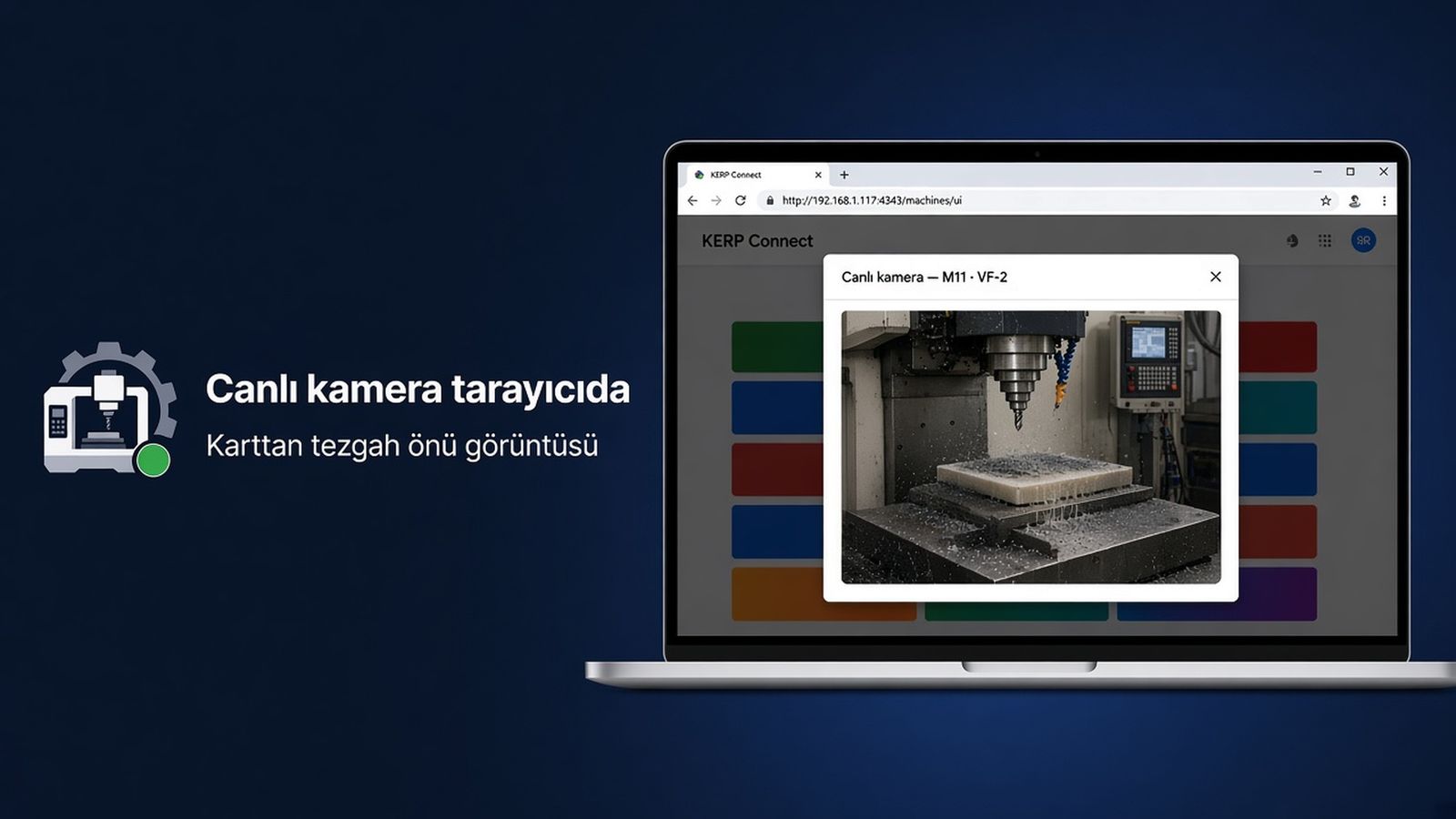Viewport: 1456px width, 819px height.
Task: Open a new browser tab
Action: pyautogui.click(x=844, y=175)
